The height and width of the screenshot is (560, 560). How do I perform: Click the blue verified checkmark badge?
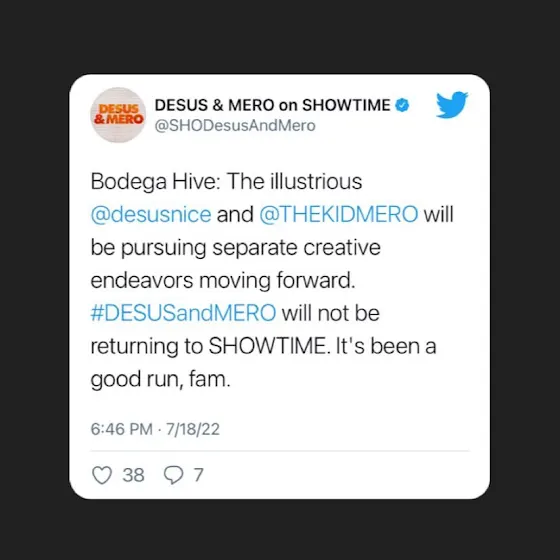click(402, 105)
